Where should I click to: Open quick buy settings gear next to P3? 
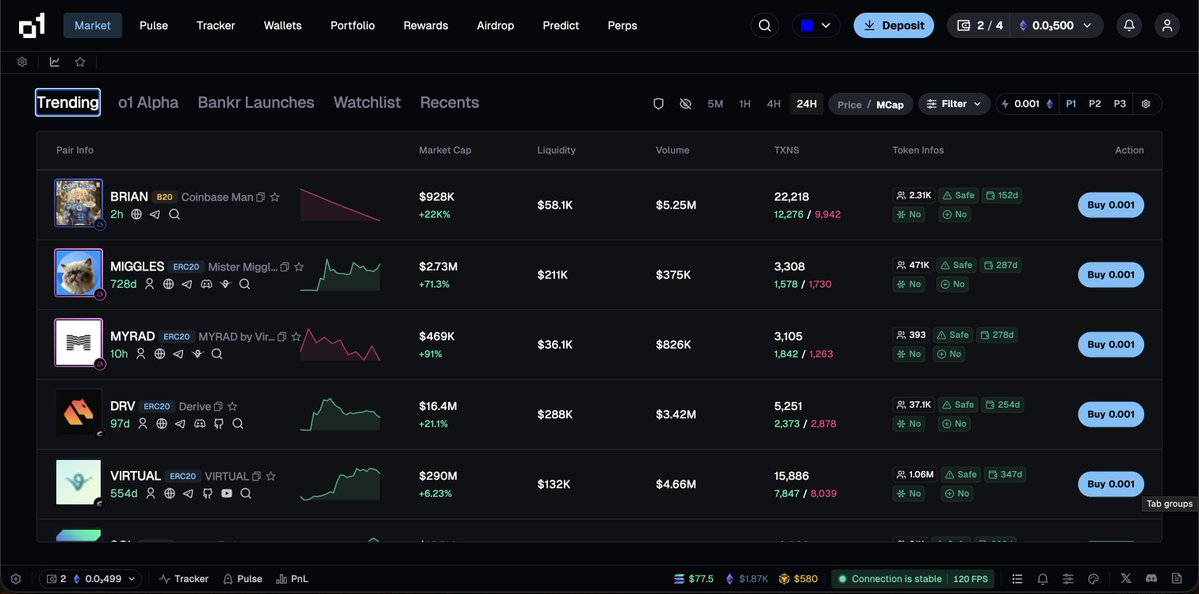pyautogui.click(x=1145, y=104)
